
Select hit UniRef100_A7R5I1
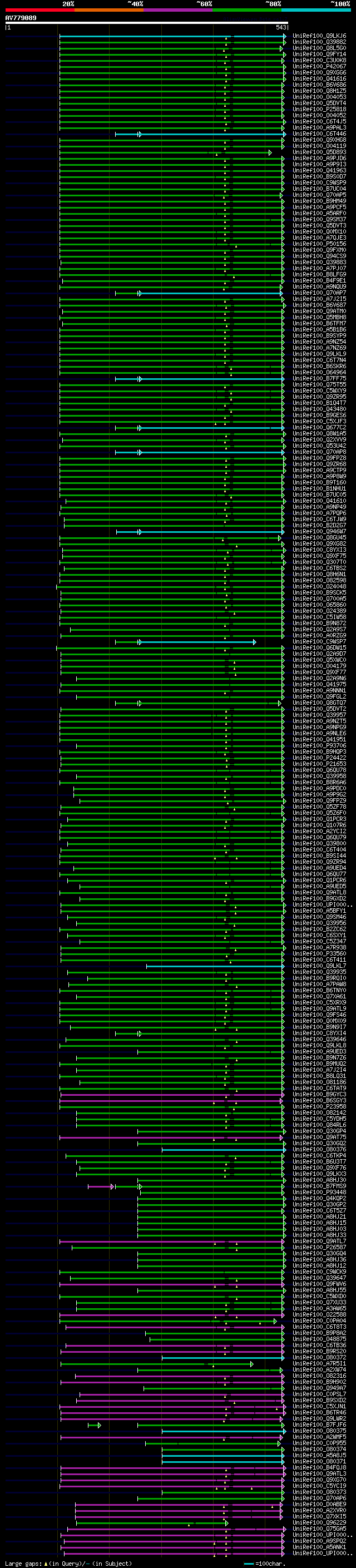tap(319, 1363)
